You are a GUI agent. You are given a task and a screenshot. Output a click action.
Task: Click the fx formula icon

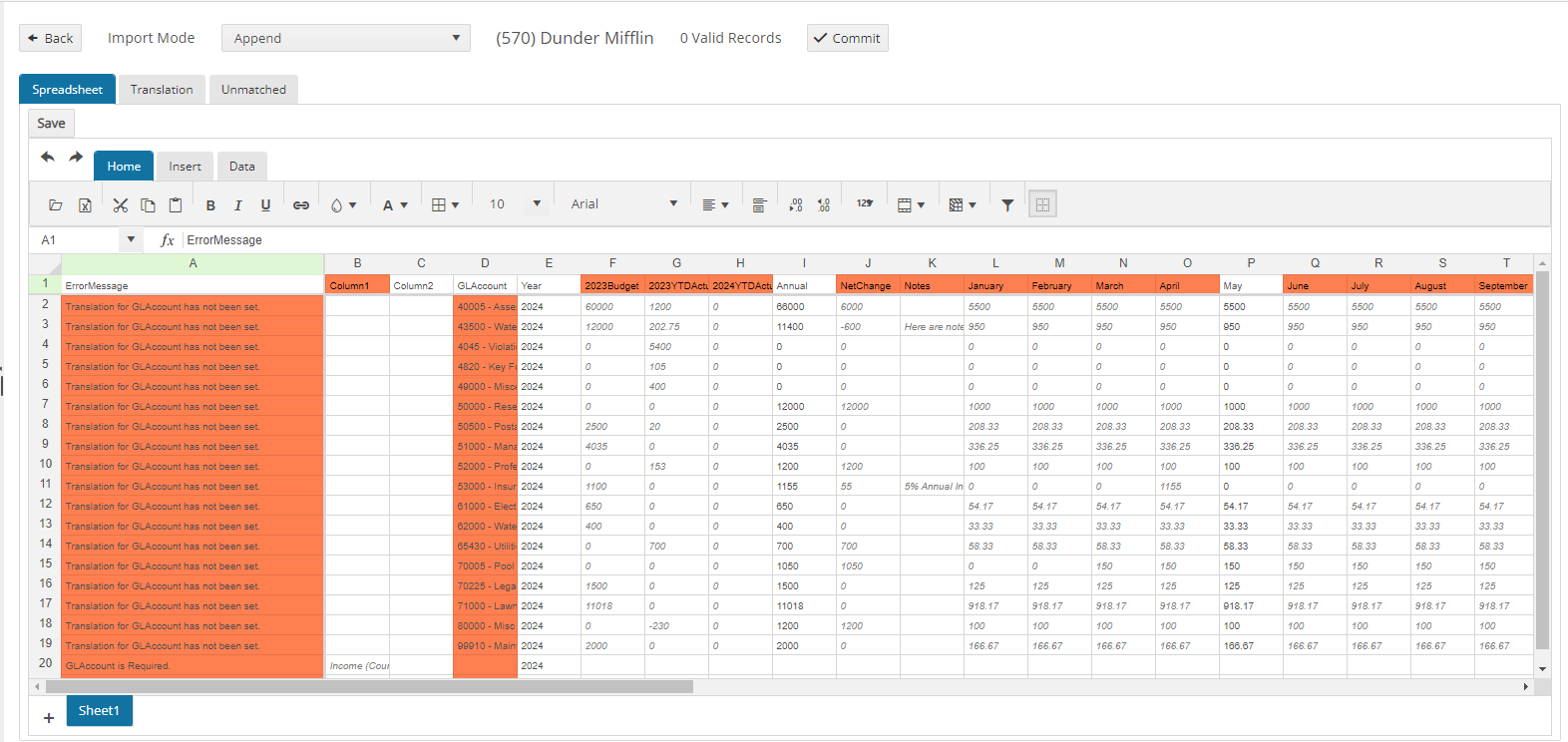click(x=168, y=240)
